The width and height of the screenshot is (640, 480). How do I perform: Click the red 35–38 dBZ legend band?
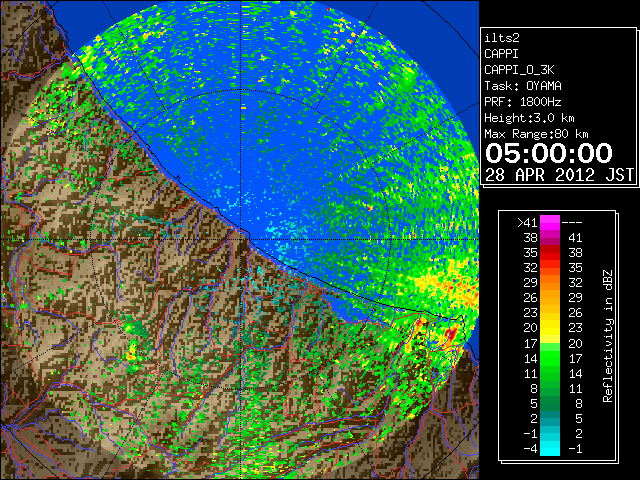tap(550, 253)
